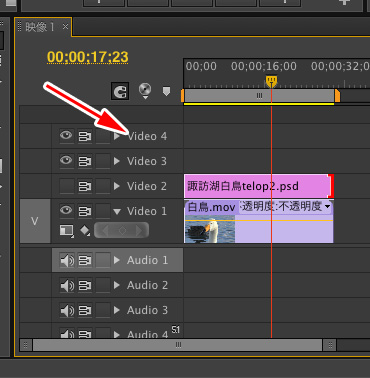The height and width of the screenshot is (378, 370).
Task: Click the V source track indicator
Action: click(35, 221)
